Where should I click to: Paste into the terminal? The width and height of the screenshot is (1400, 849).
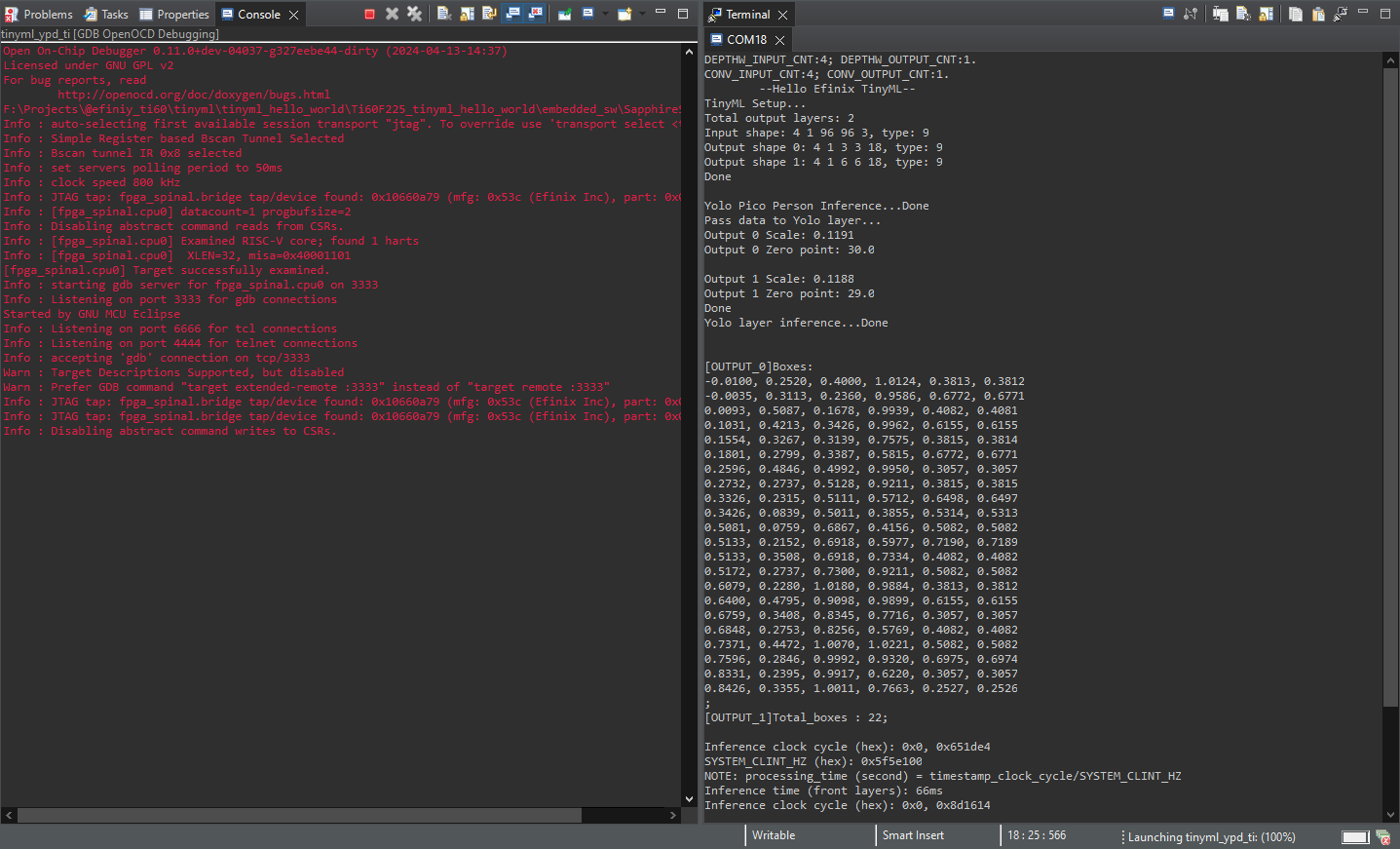1318,14
